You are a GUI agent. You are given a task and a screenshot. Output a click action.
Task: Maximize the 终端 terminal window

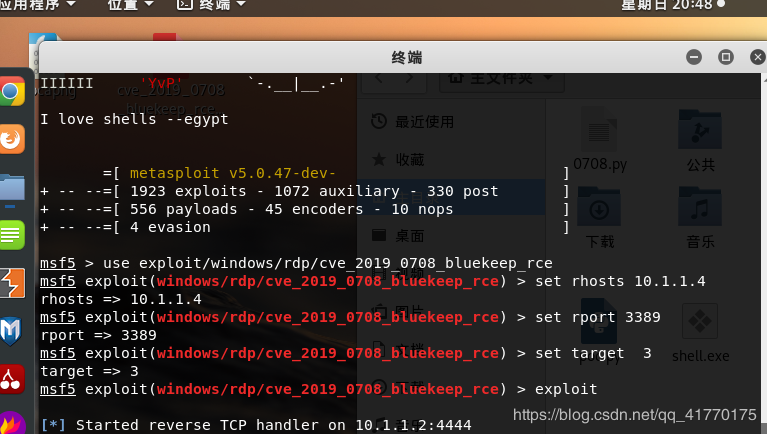coord(725,57)
